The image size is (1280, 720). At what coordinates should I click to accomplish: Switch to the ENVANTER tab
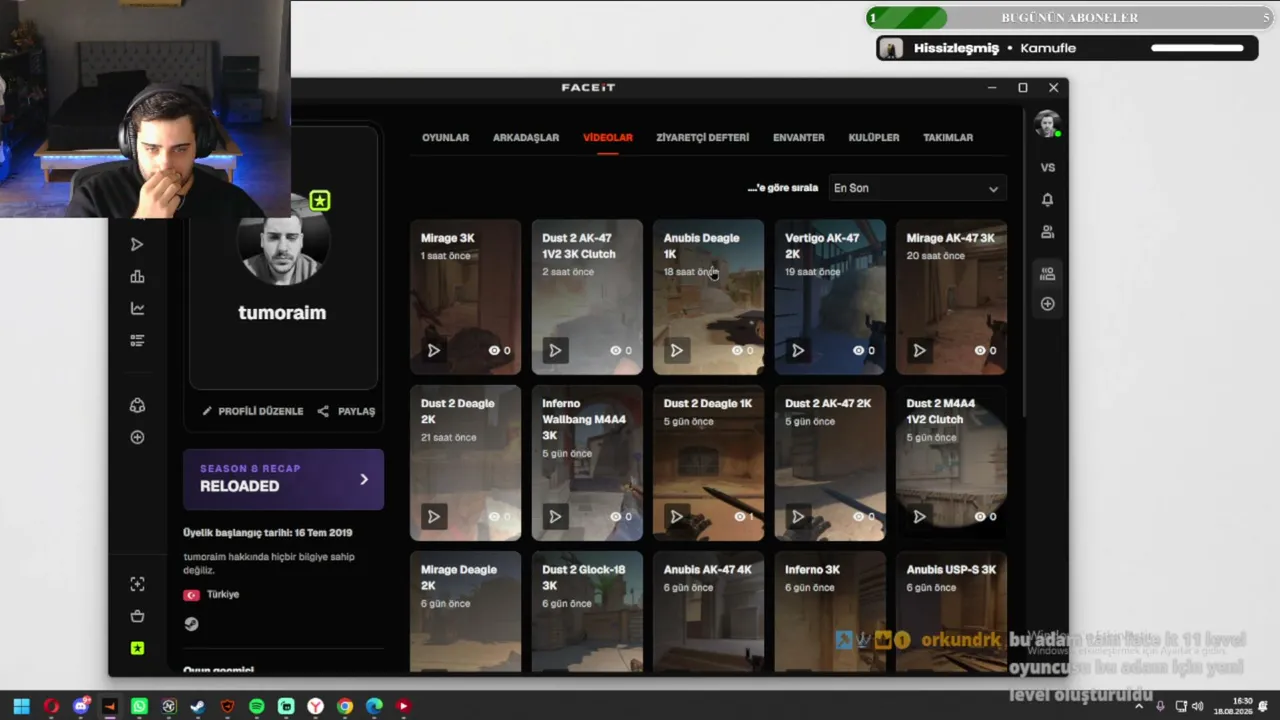(x=799, y=138)
